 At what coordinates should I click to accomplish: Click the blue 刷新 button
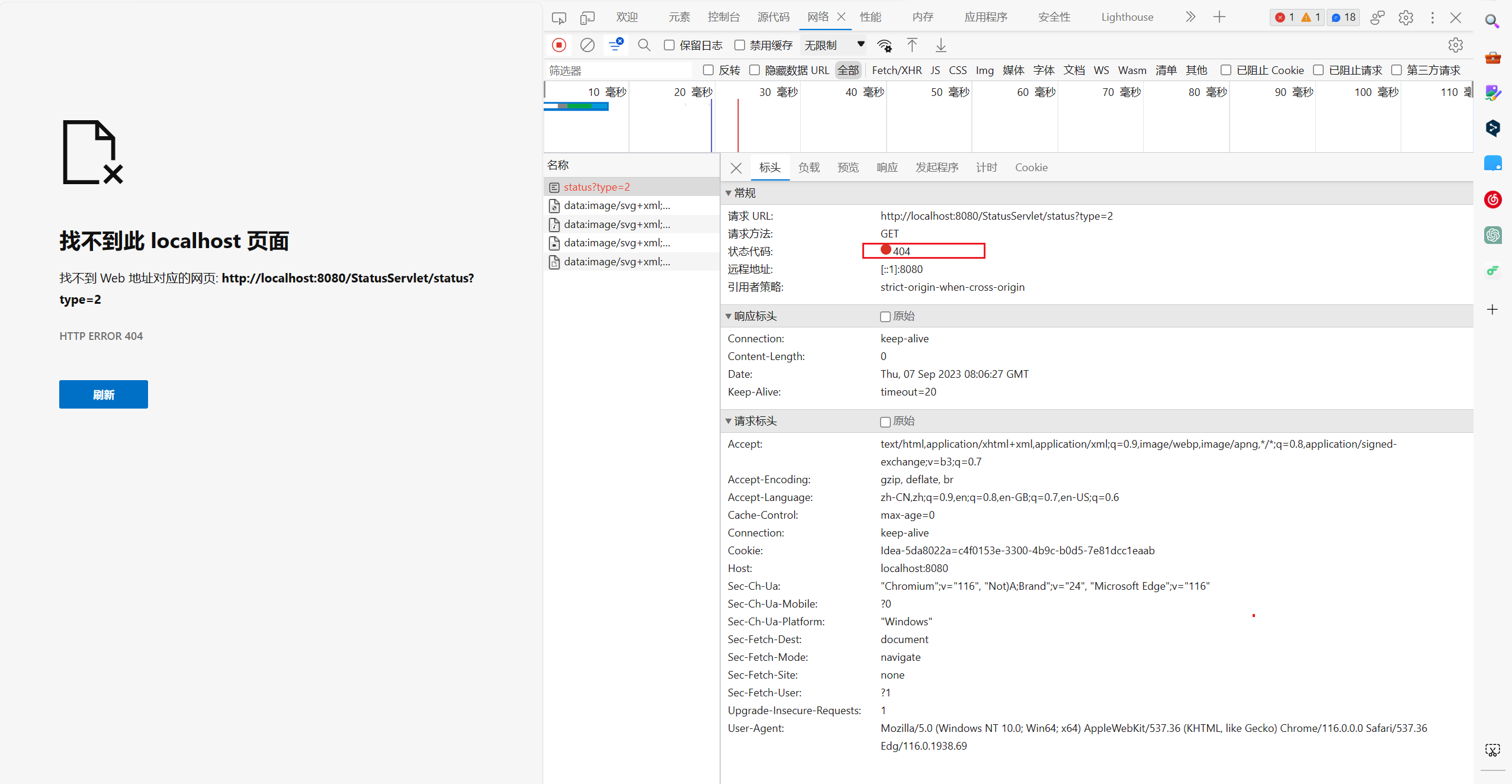pyautogui.click(x=104, y=394)
